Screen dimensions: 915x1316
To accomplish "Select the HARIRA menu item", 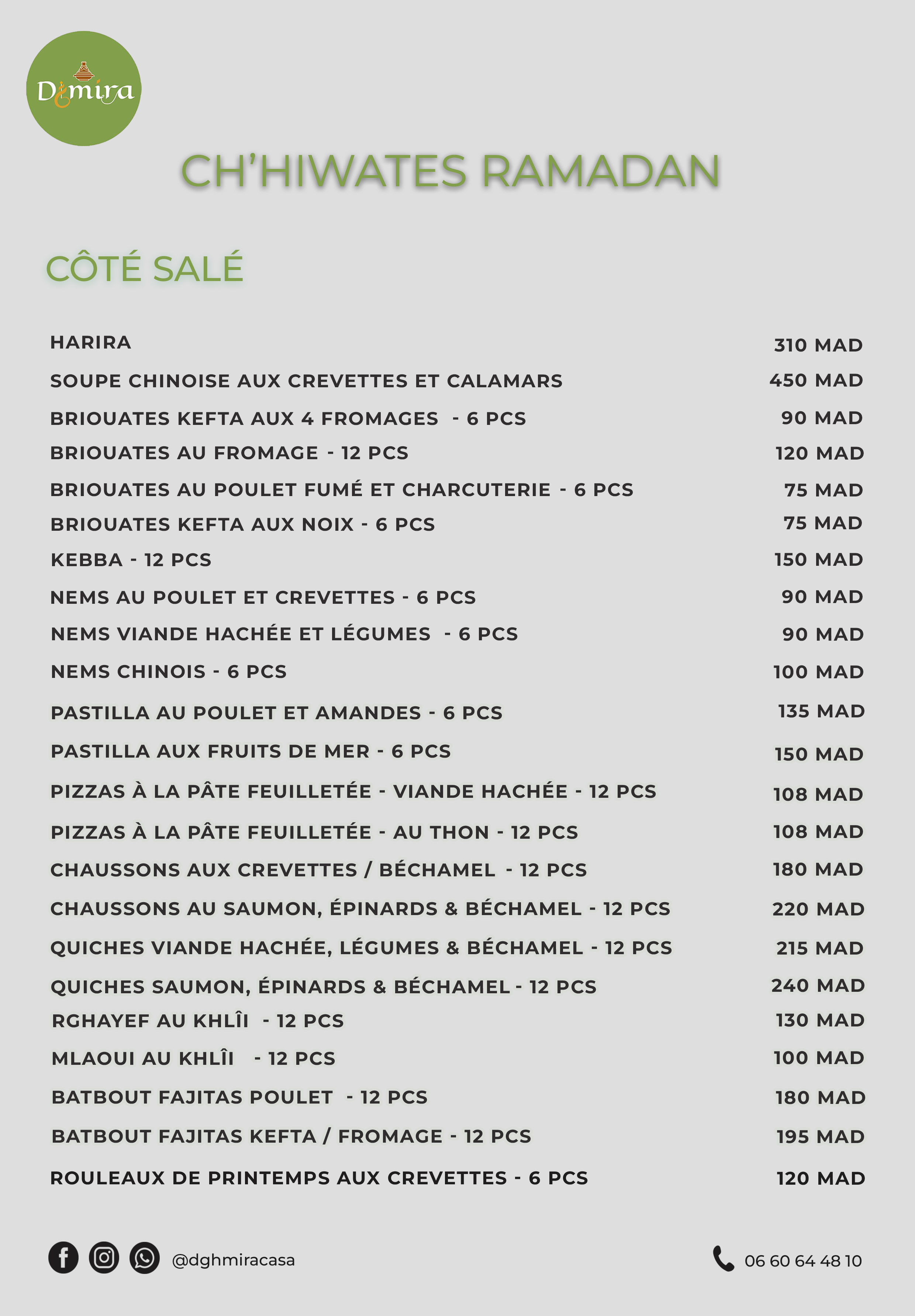I will [x=91, y=342].
